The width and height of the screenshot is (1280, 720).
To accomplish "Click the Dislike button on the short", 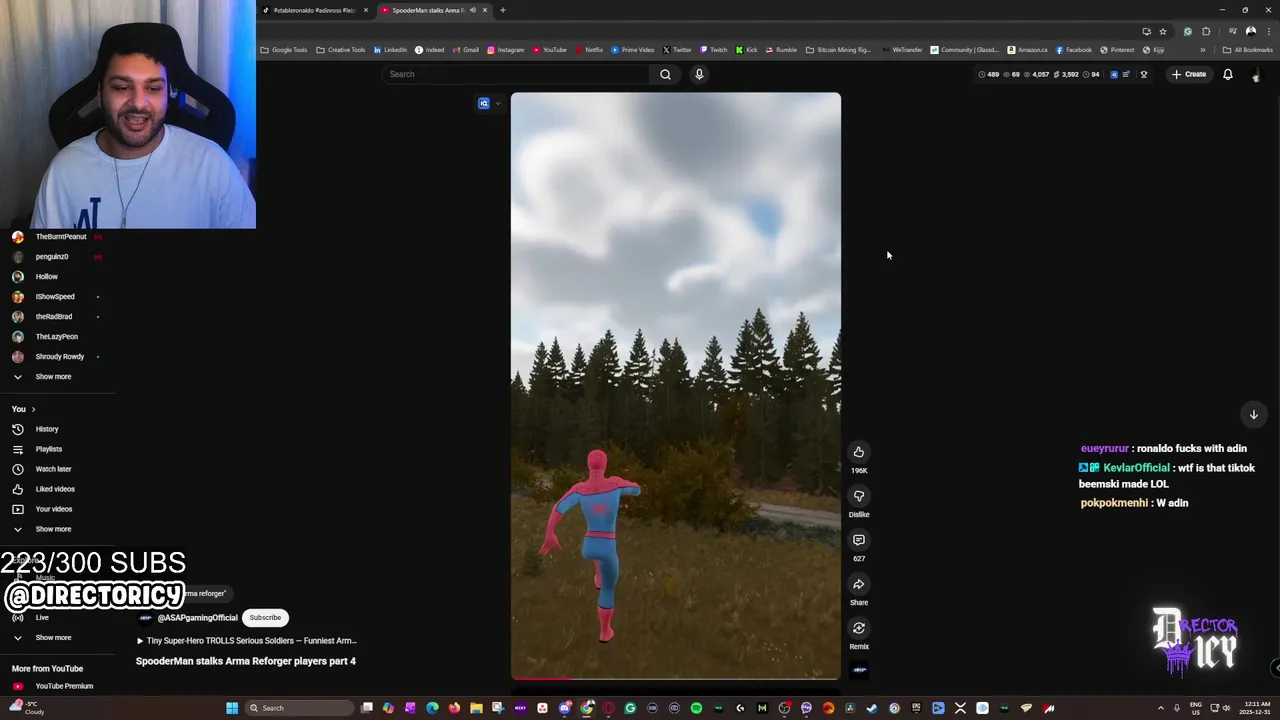I will click(x=858, y=496).
